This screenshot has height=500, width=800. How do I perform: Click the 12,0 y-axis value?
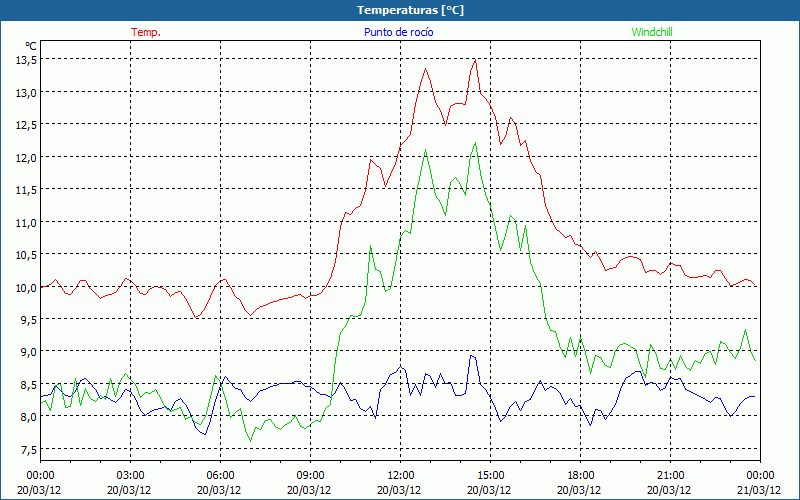27,157
